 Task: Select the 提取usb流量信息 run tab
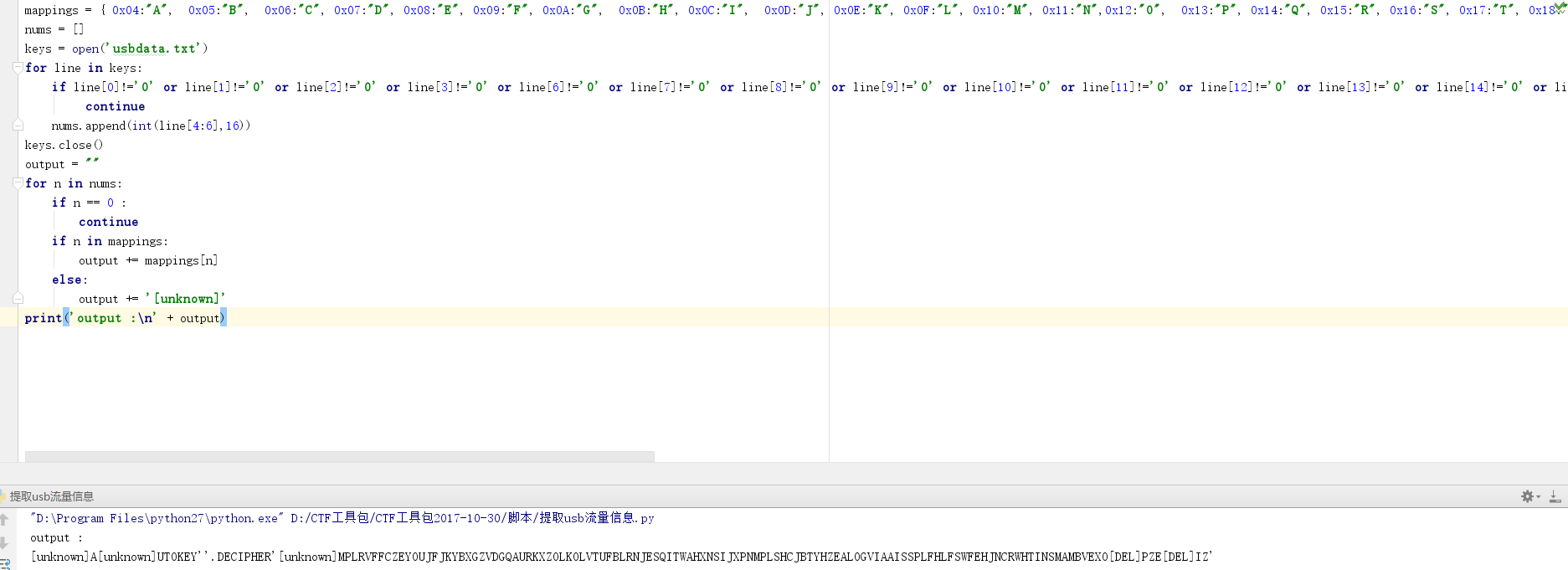pyautogui.click(x=51, y=496)
